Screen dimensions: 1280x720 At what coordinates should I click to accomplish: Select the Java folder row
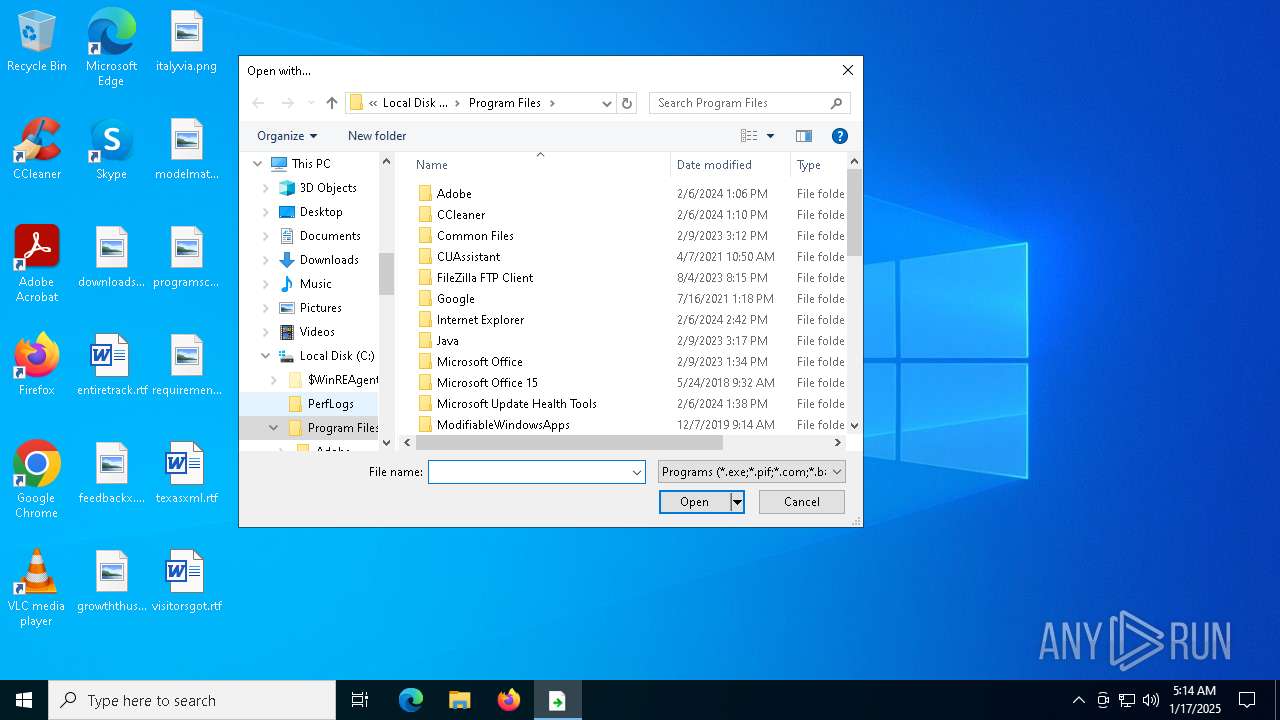click(447, 341)
